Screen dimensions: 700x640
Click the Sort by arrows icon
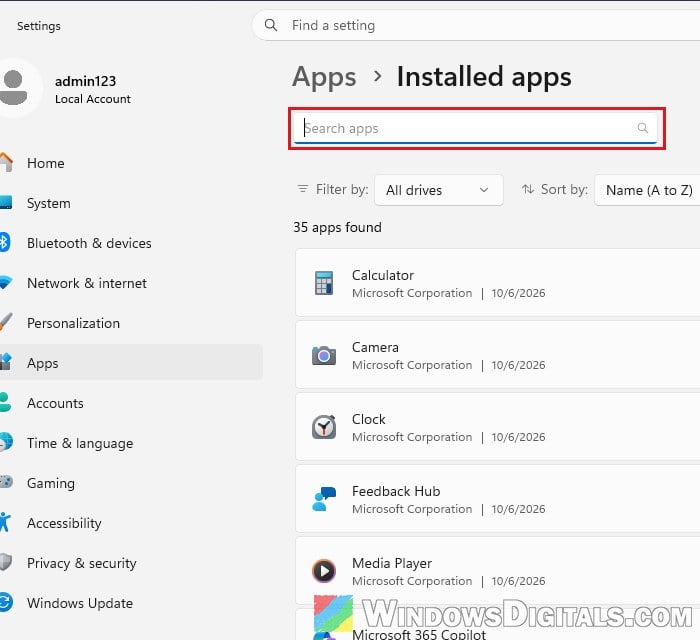click(528, 189)
